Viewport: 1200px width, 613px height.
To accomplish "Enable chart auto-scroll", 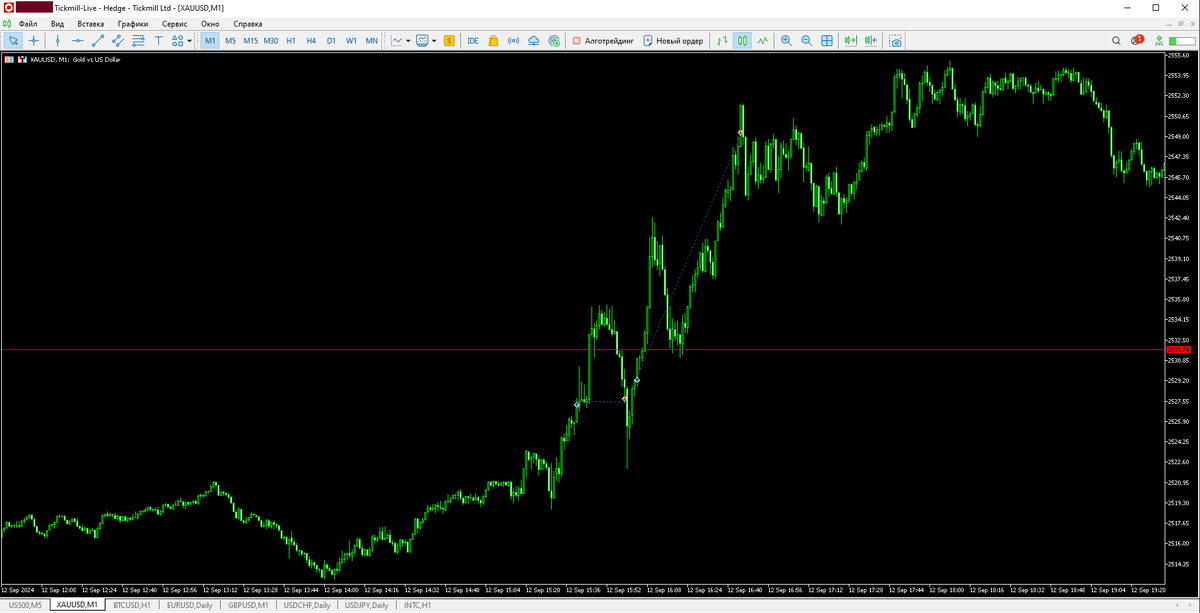I will 852,40.
